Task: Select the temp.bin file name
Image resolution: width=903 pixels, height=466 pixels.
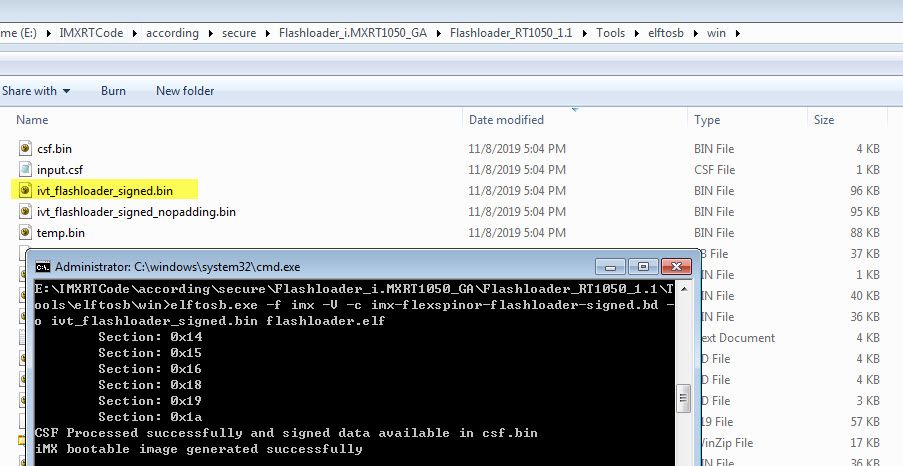Action: pos(61,233)
